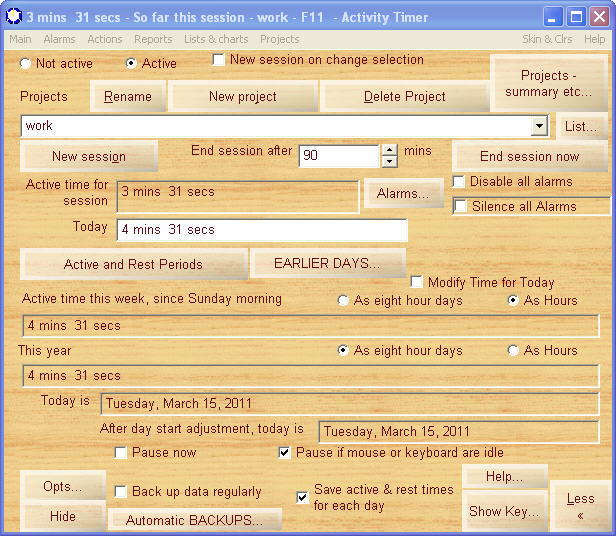
Task: Click the Today time field
Action: [x=262, y=230]
